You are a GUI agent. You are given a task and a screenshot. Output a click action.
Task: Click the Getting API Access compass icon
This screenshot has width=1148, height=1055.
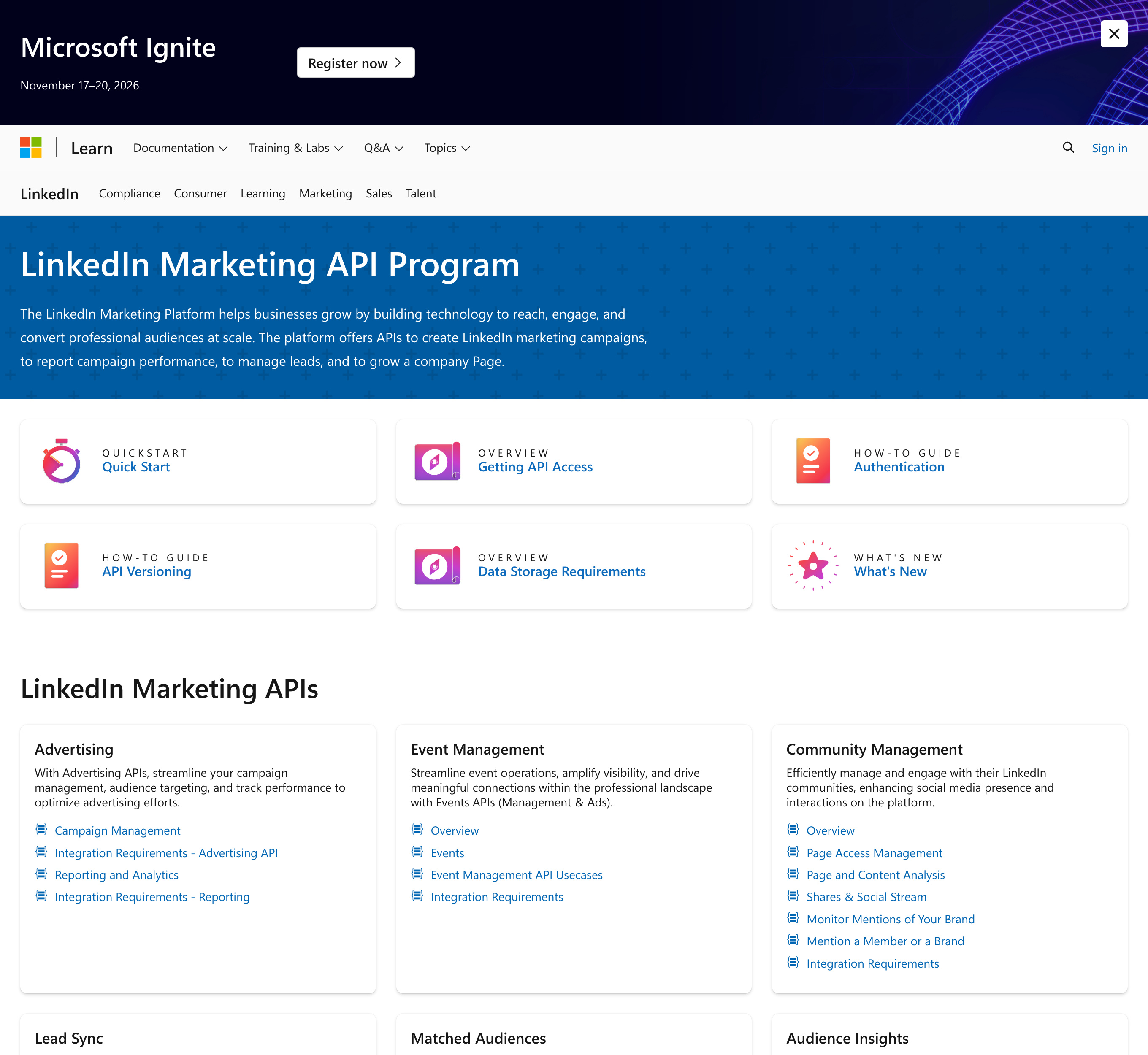click(437, 461)
